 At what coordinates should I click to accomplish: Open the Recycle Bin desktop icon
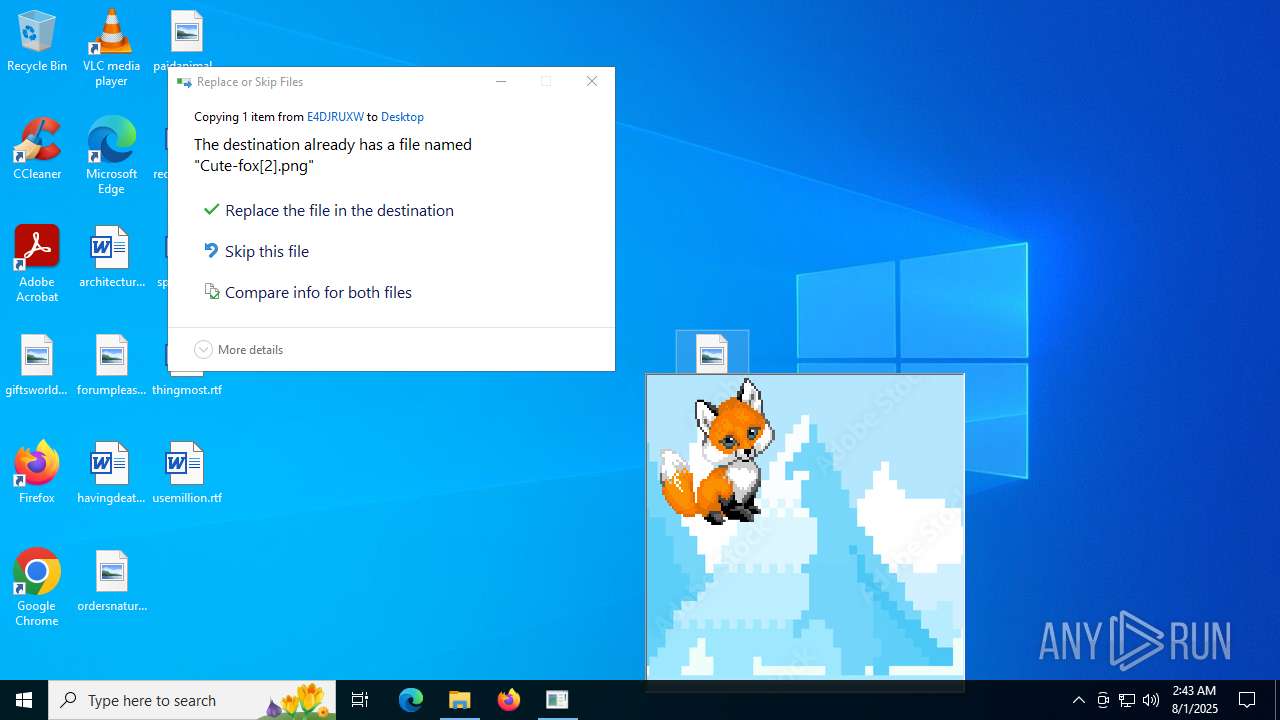37,41
